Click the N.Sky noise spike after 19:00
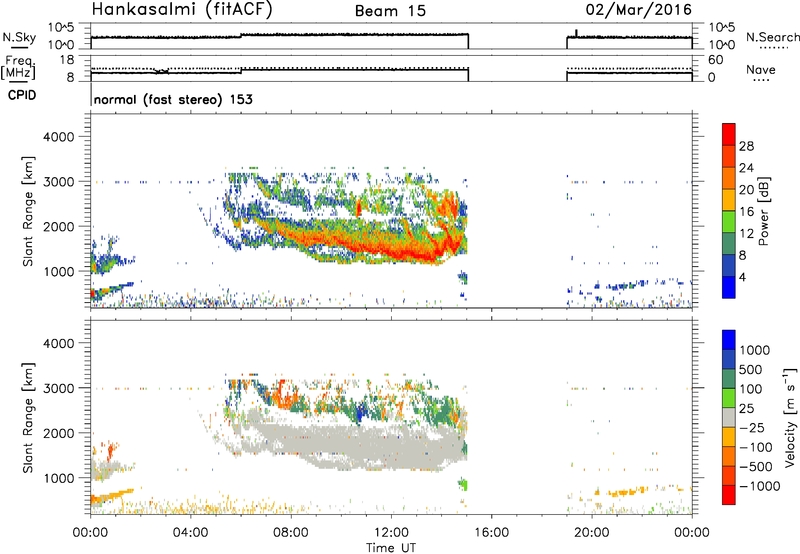Image resolution: width=800 pixels, height=554 pixels. (x=577, y=33)
